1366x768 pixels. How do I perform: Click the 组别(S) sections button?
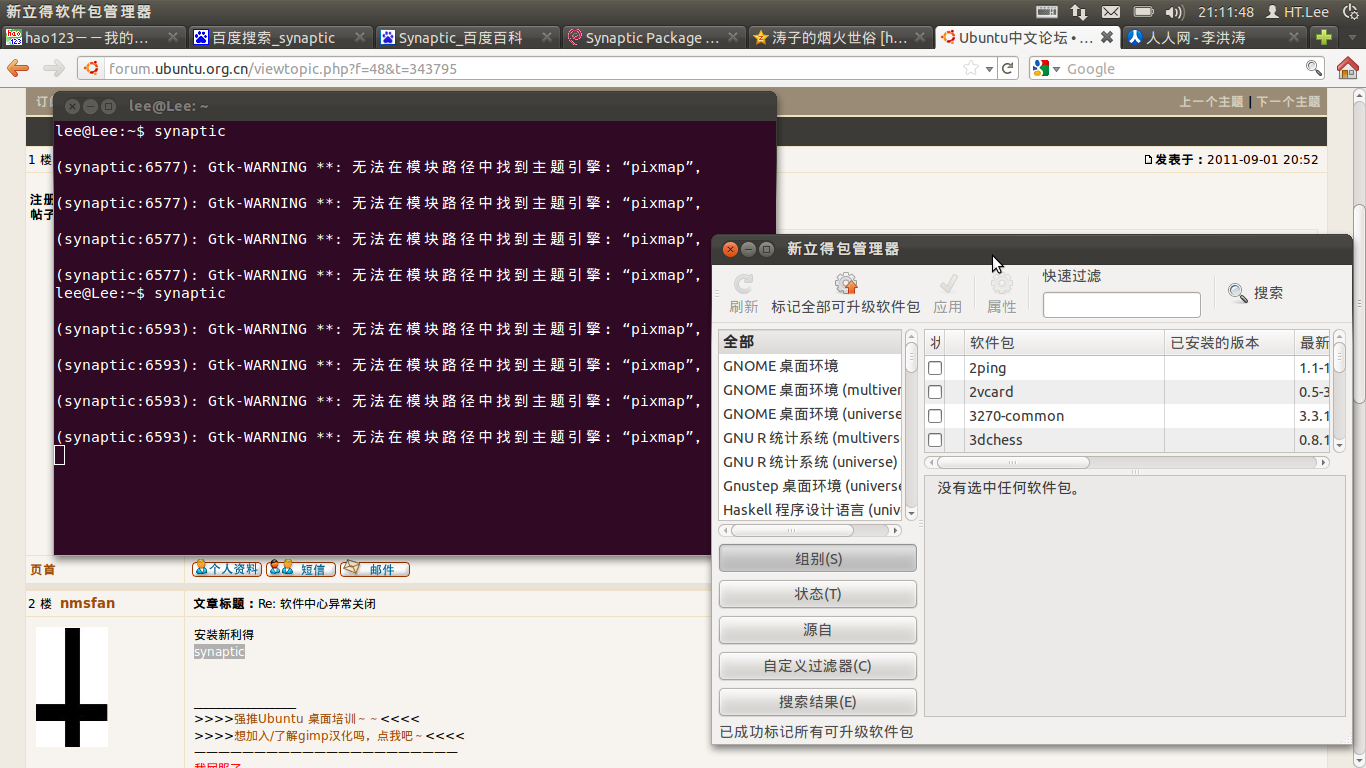point(817,558)
